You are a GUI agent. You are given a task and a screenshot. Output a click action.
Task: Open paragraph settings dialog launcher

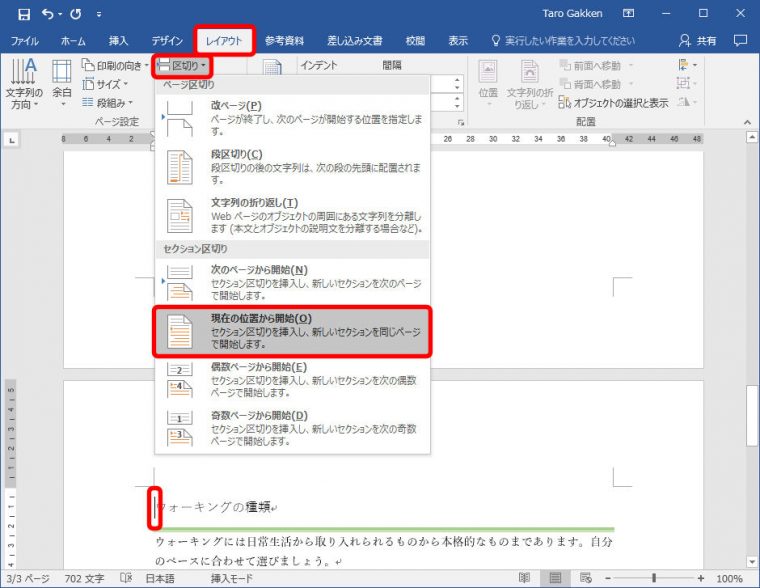(x=461, y=123)
